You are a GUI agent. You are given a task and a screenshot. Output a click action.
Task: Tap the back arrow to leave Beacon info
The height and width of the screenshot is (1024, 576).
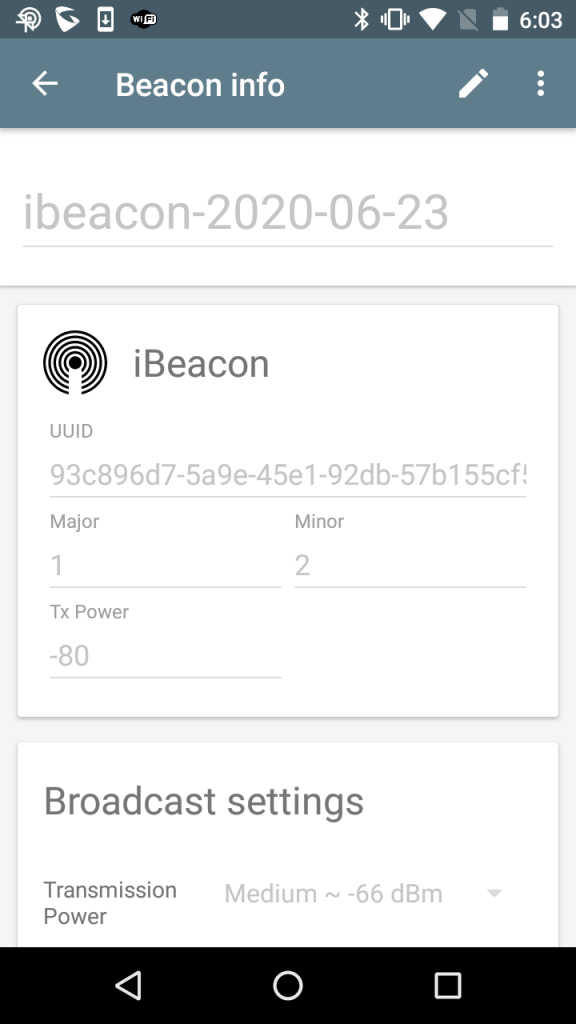pyautogui.click(x=44, y=83)
